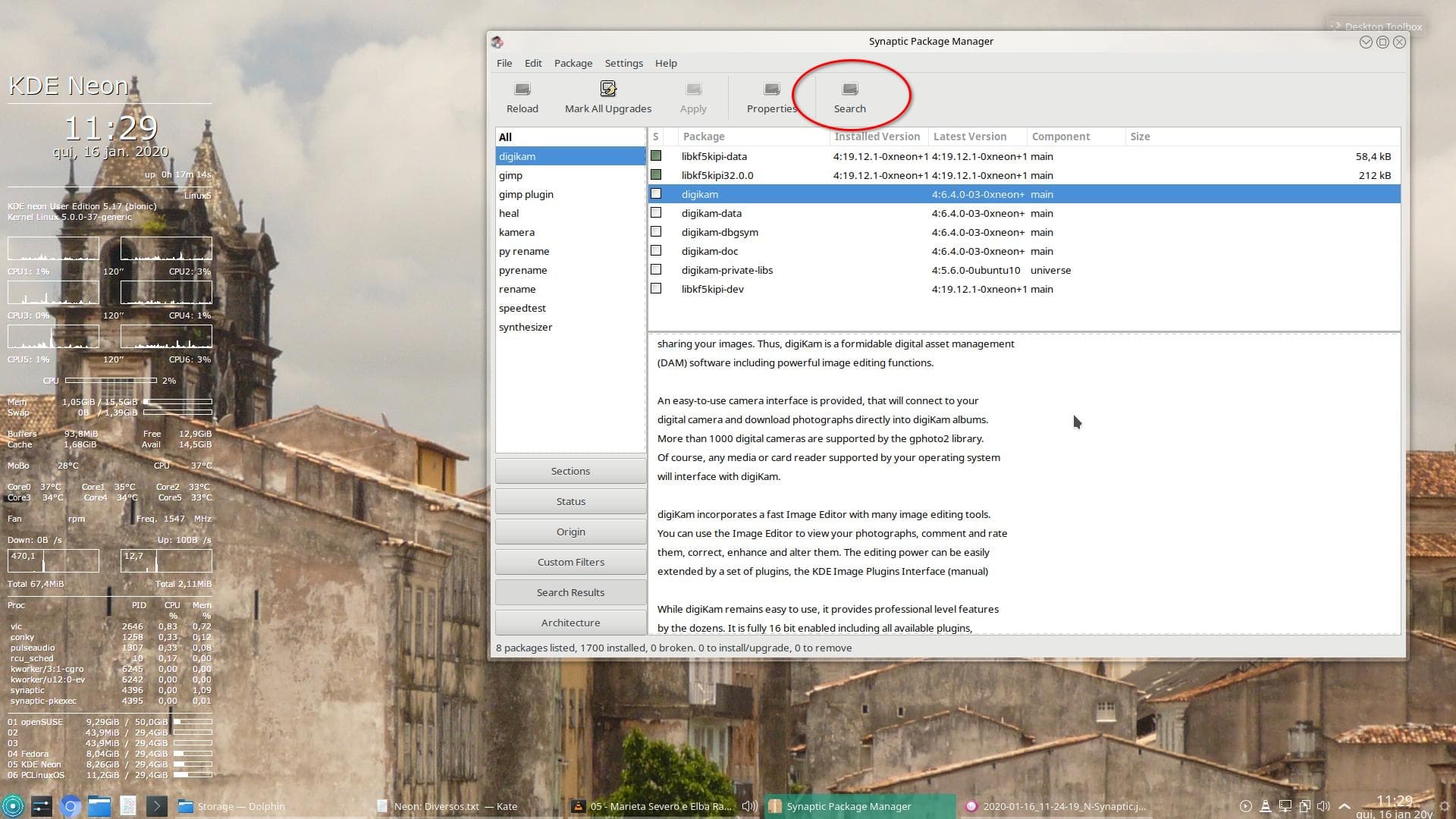Sort by the Component column header

pos(1077,136)
